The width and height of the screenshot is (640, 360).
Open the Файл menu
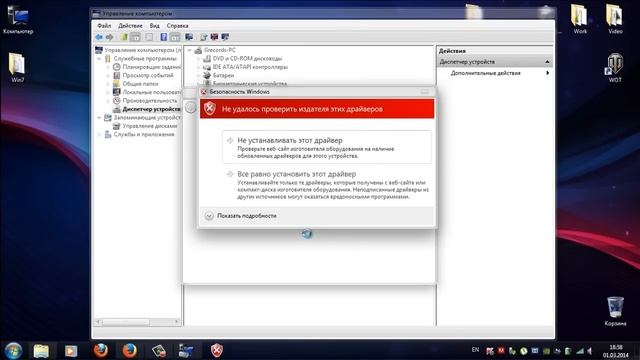point(104,26)
